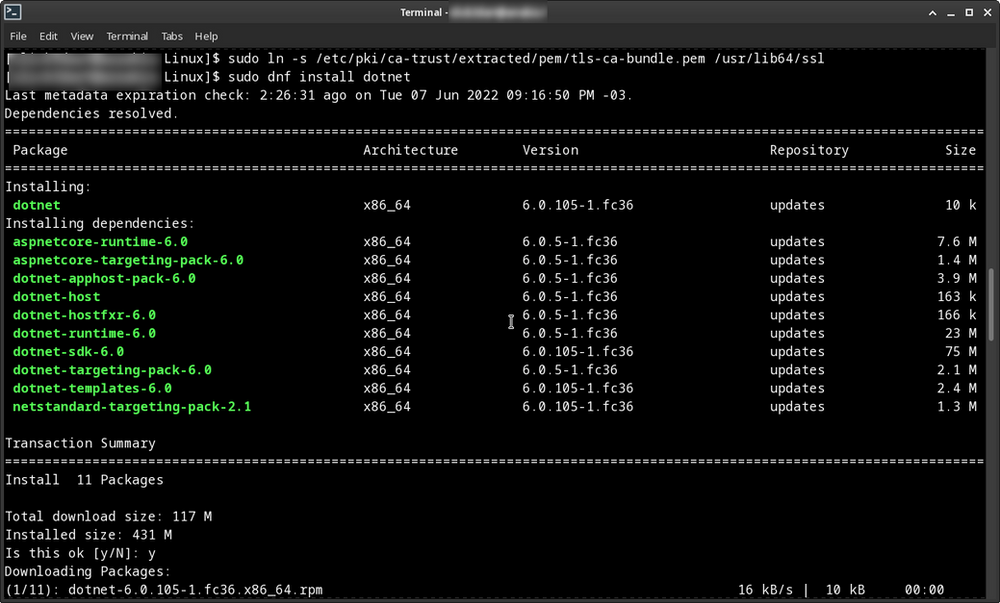This screenshot has height=603, width=1000.
Task: Click the vertical scrollbar thumb
Action: [991, 305]
